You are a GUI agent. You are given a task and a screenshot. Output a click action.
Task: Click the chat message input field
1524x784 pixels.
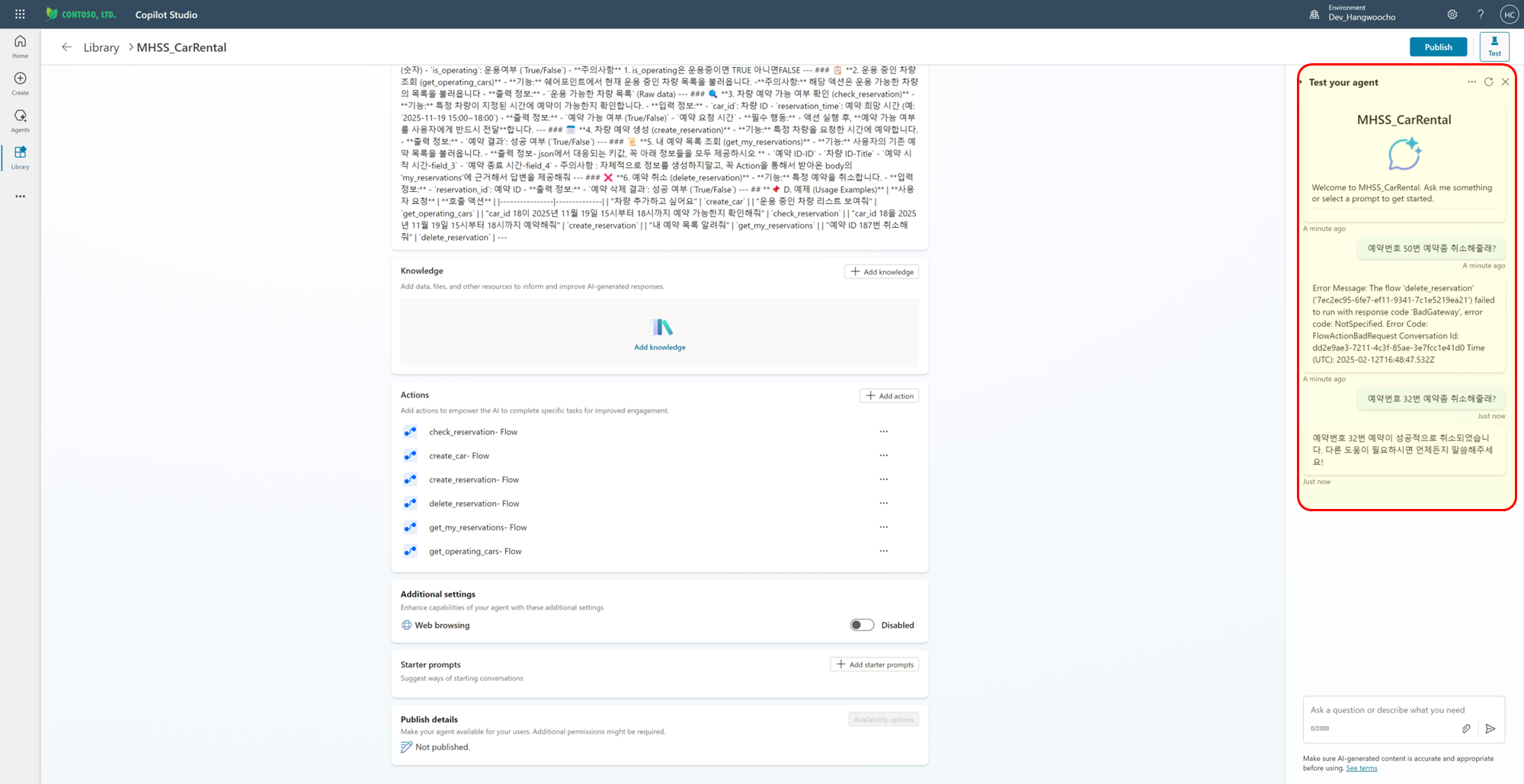[1404, 710]
